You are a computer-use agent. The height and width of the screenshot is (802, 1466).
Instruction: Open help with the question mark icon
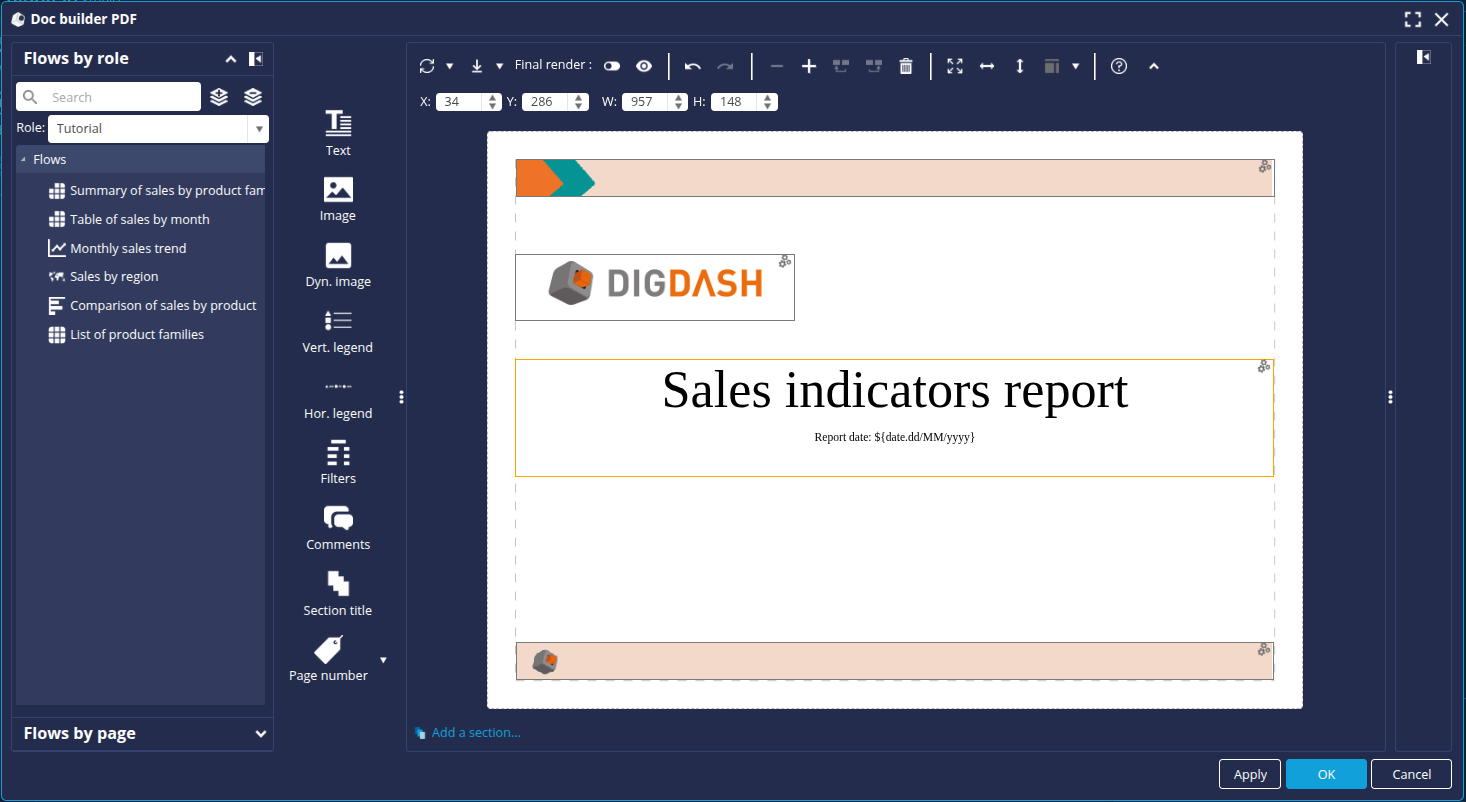(x=1119, y=66)
